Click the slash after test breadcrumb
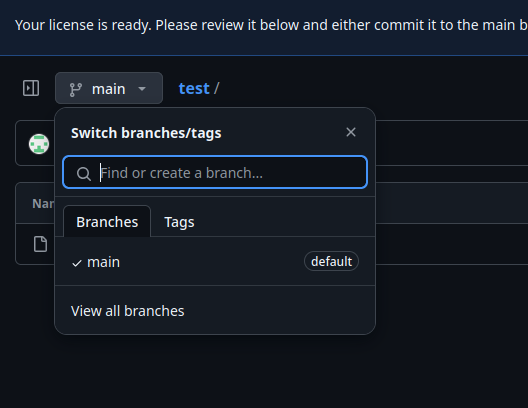The height and width of the screenshot is (408, 528). (217, 89)
